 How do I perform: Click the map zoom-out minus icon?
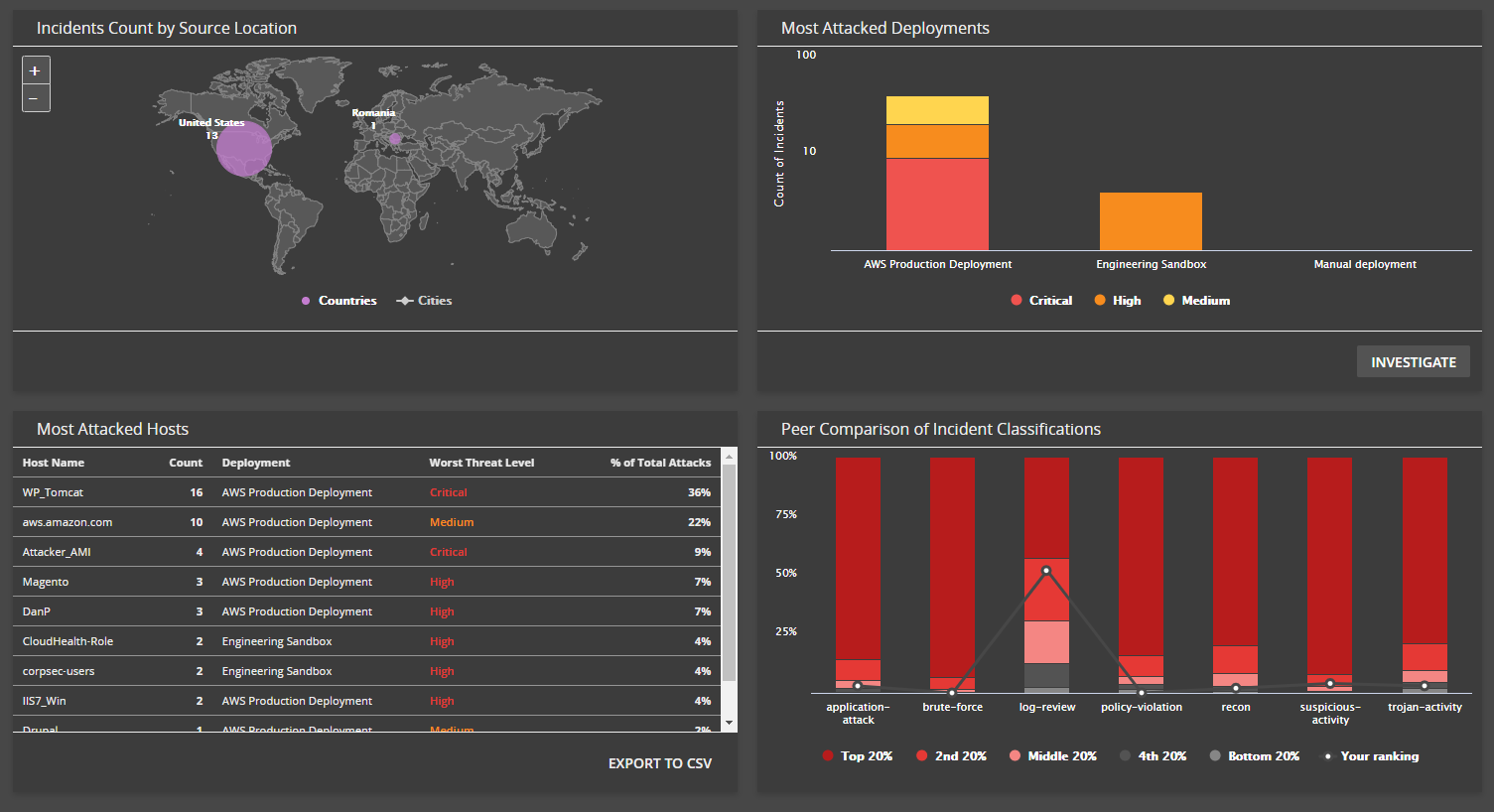pos(35,96)
